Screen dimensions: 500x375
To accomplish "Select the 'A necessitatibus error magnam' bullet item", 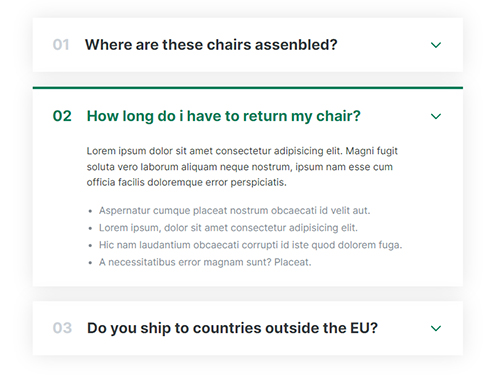I will pos(205,262).
